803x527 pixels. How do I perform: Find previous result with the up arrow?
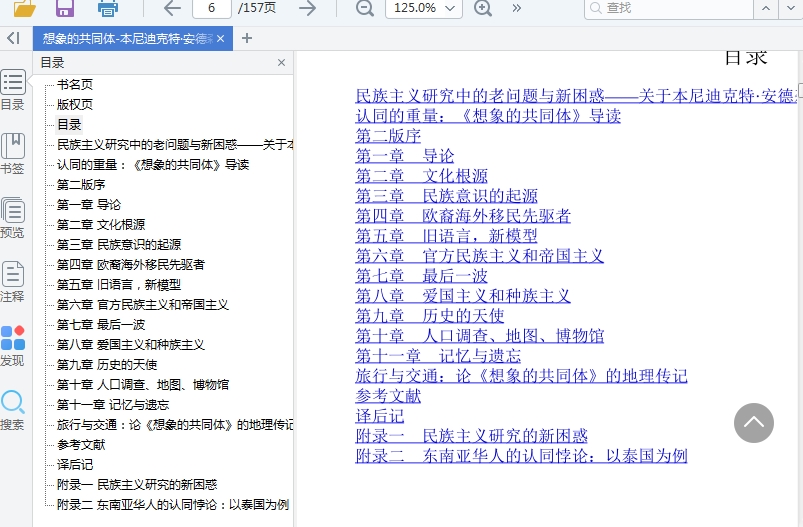(766, 8)
